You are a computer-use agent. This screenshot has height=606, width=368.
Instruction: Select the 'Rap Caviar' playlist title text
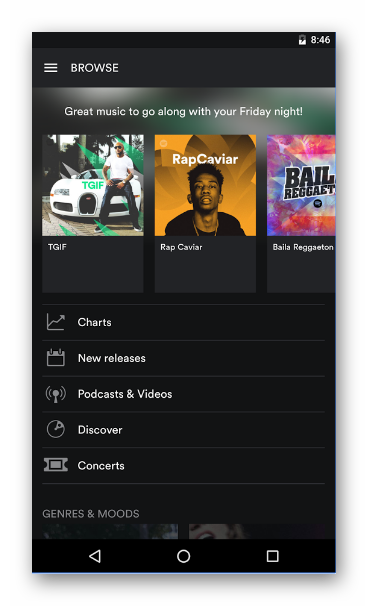click(x=181, y=247)
